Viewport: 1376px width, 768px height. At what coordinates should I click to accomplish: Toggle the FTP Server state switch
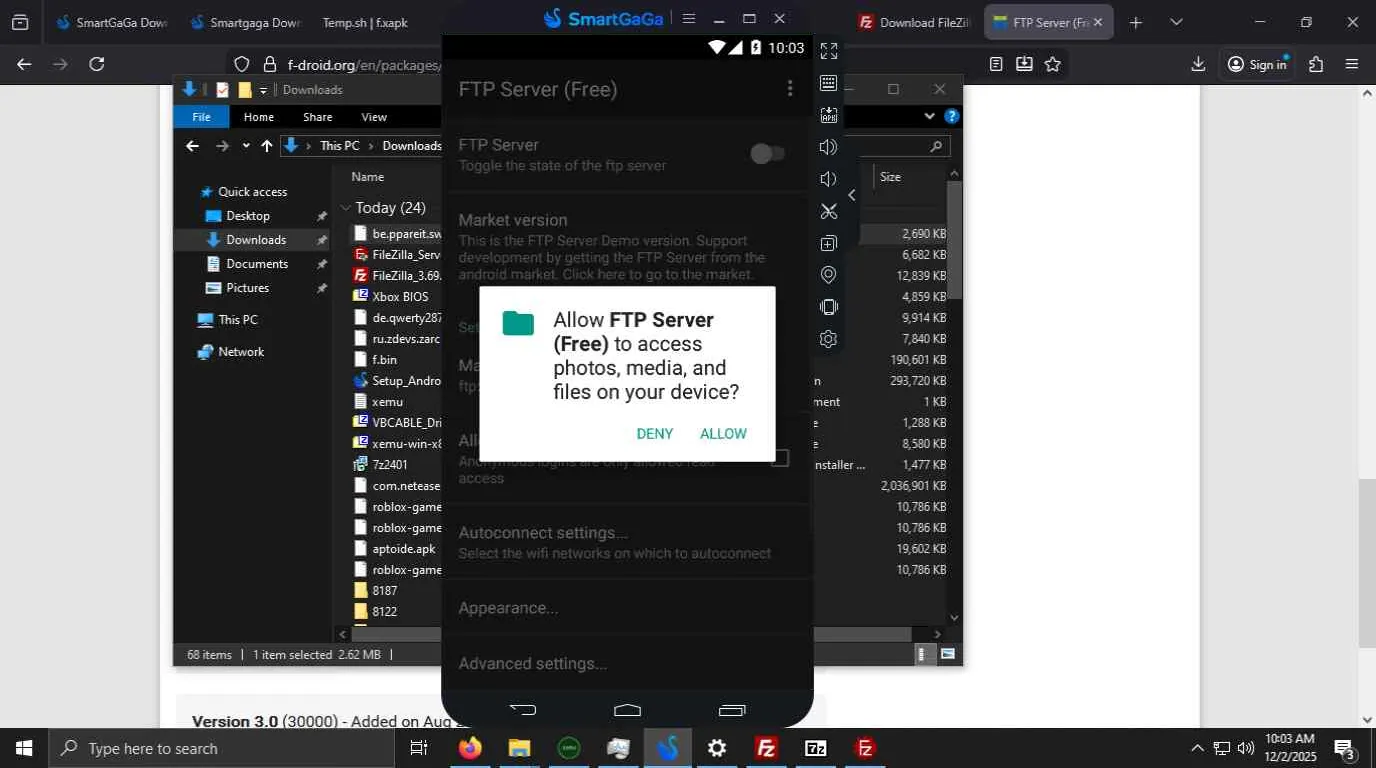coord(768,153)
